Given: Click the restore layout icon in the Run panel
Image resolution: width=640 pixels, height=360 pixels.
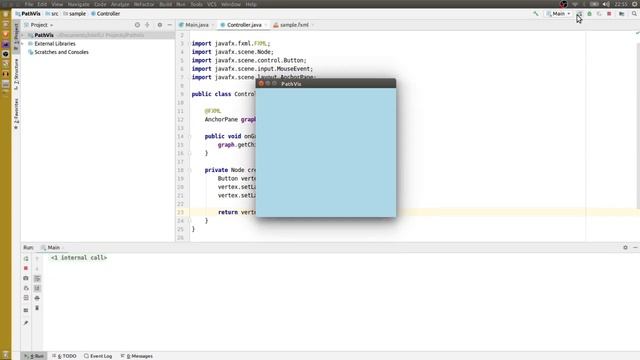Looking at the screenshot, I should click(x=26, y=298).
